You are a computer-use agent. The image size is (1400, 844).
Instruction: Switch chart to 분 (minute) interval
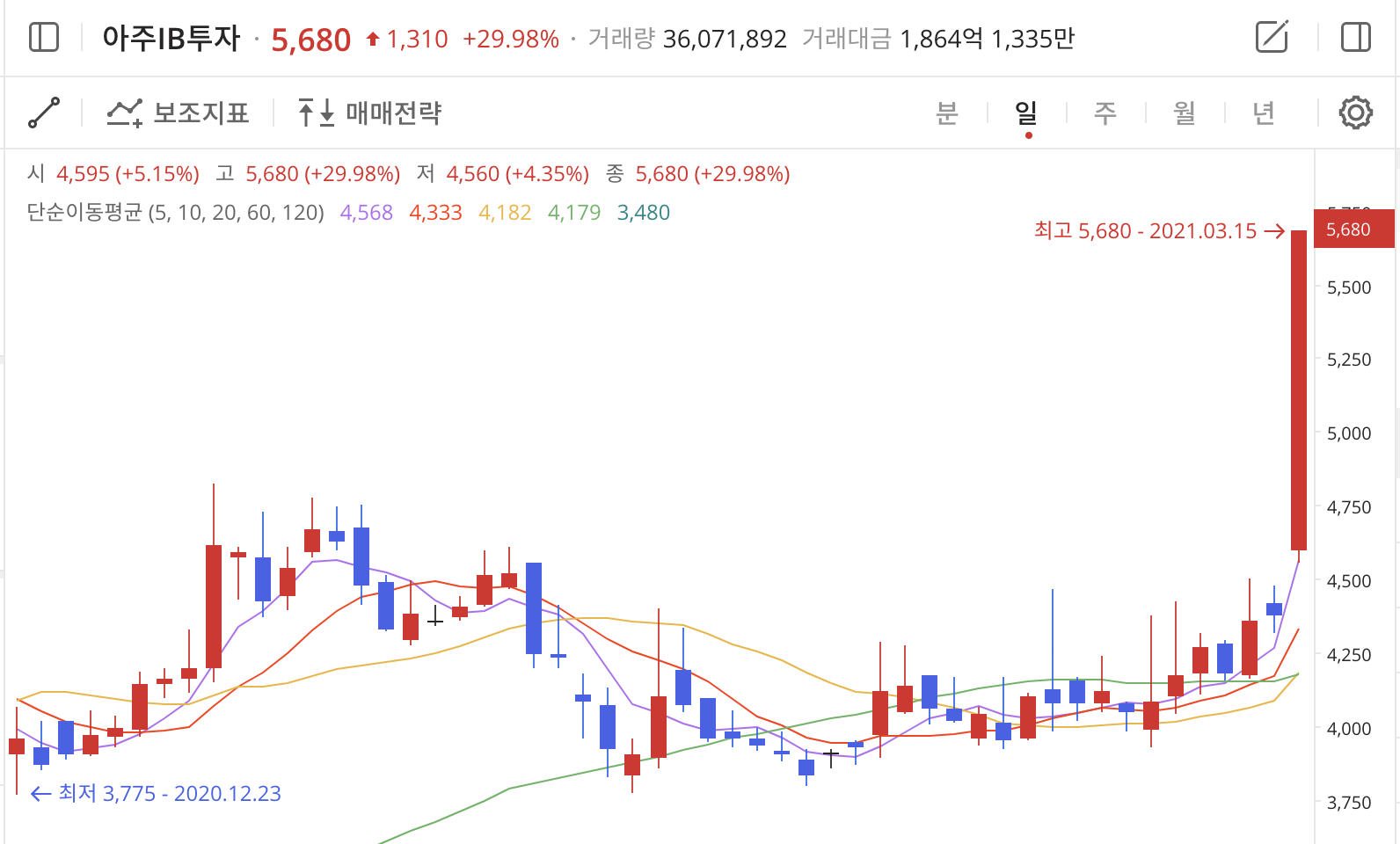[x=946, y=113]
